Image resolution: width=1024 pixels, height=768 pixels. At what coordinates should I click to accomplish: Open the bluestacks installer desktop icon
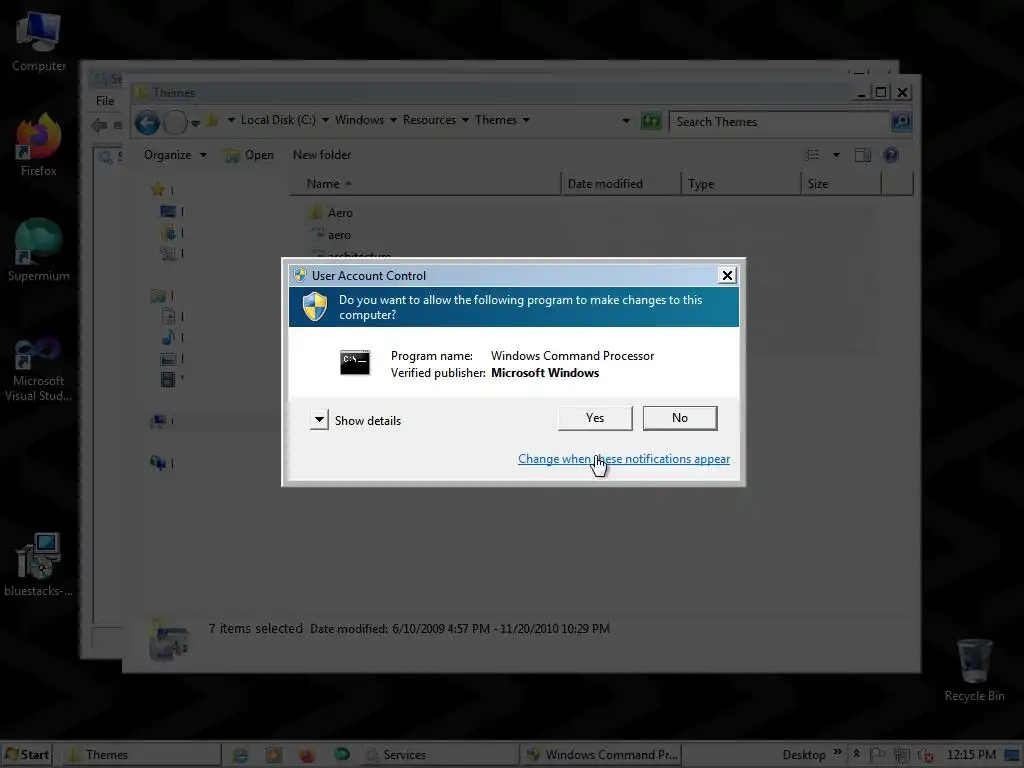(x=39, y=565)
